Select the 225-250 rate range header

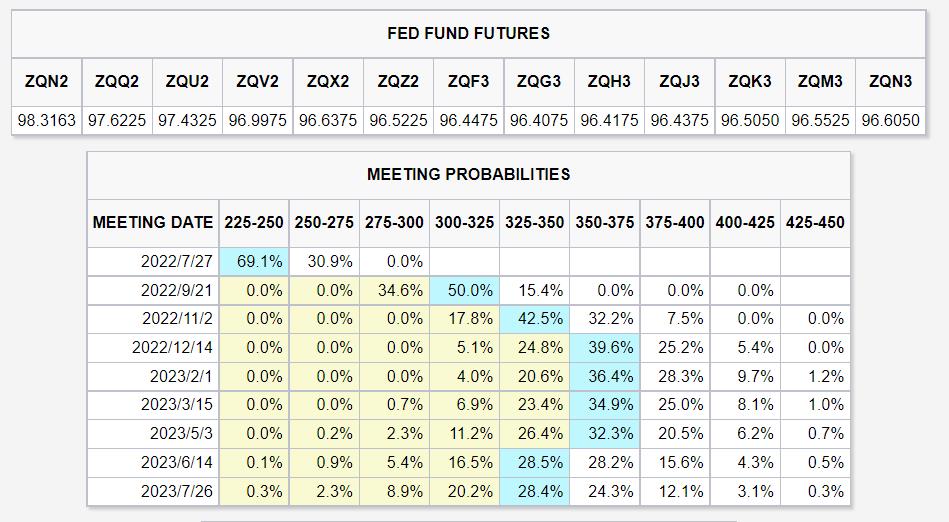pyautogui.click(x=254, y=222)
